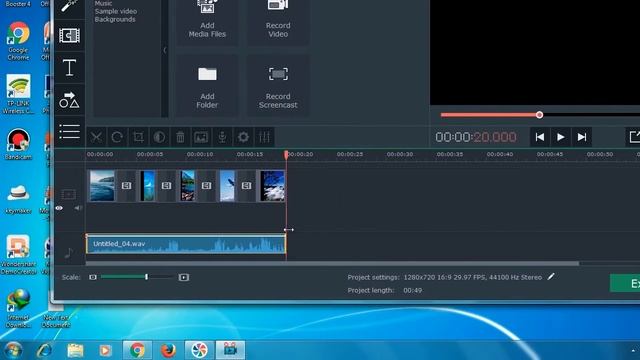Screen dimensions: 640x360
Task: Click the timeline horizontal scrollbar
Action: pos(332,264)
